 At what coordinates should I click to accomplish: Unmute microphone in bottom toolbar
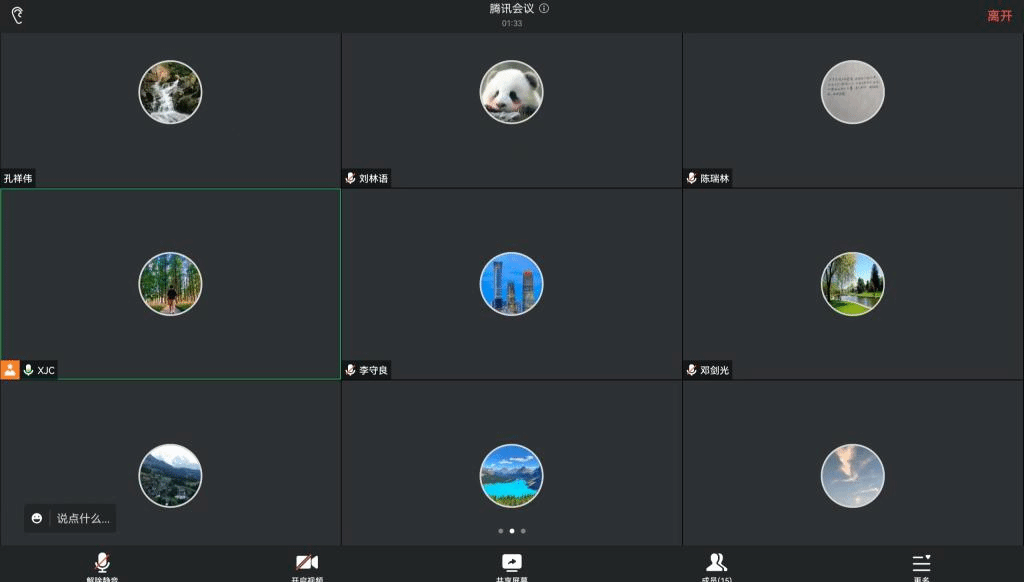(x=102, y=564)
